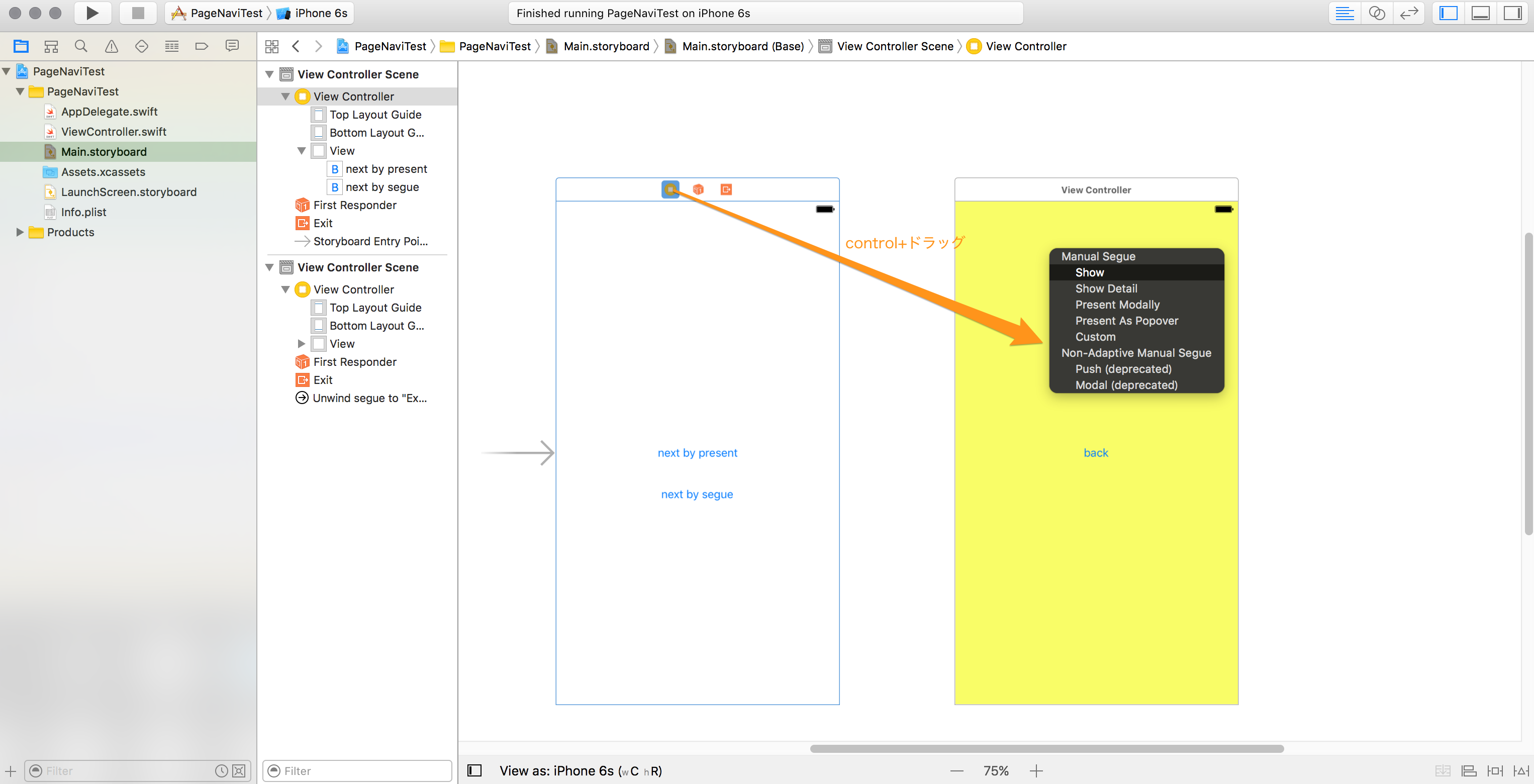Choose Present As Popover segue option
1534x784 pixels.
pos(1136,321)
